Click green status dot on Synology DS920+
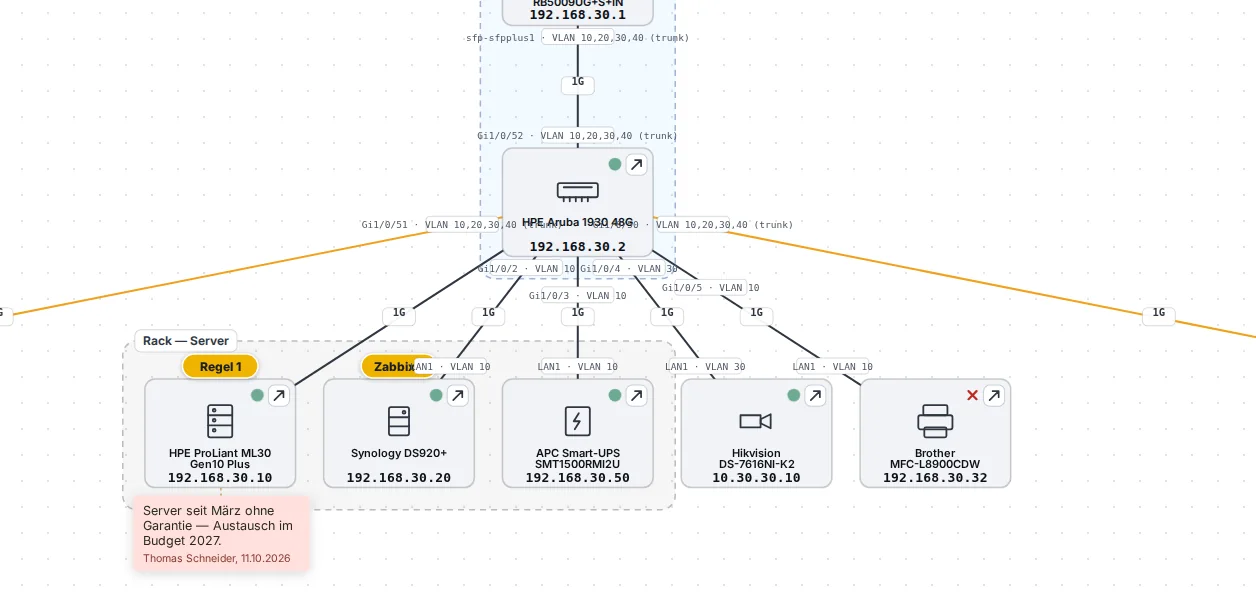This screenshot has height=598, width=1256. click(x=436, y=395)
